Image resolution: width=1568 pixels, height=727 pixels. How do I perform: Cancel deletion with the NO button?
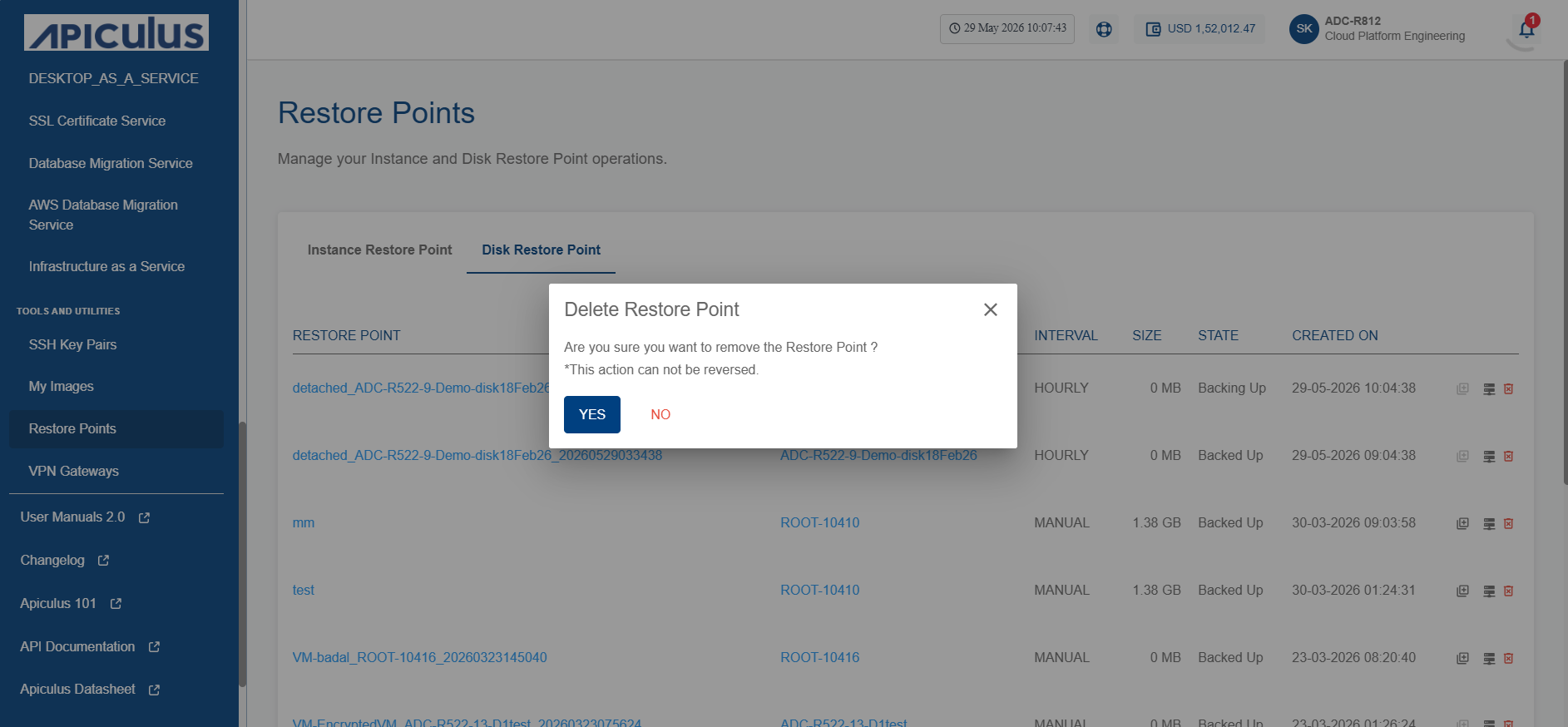pos(660,414)
